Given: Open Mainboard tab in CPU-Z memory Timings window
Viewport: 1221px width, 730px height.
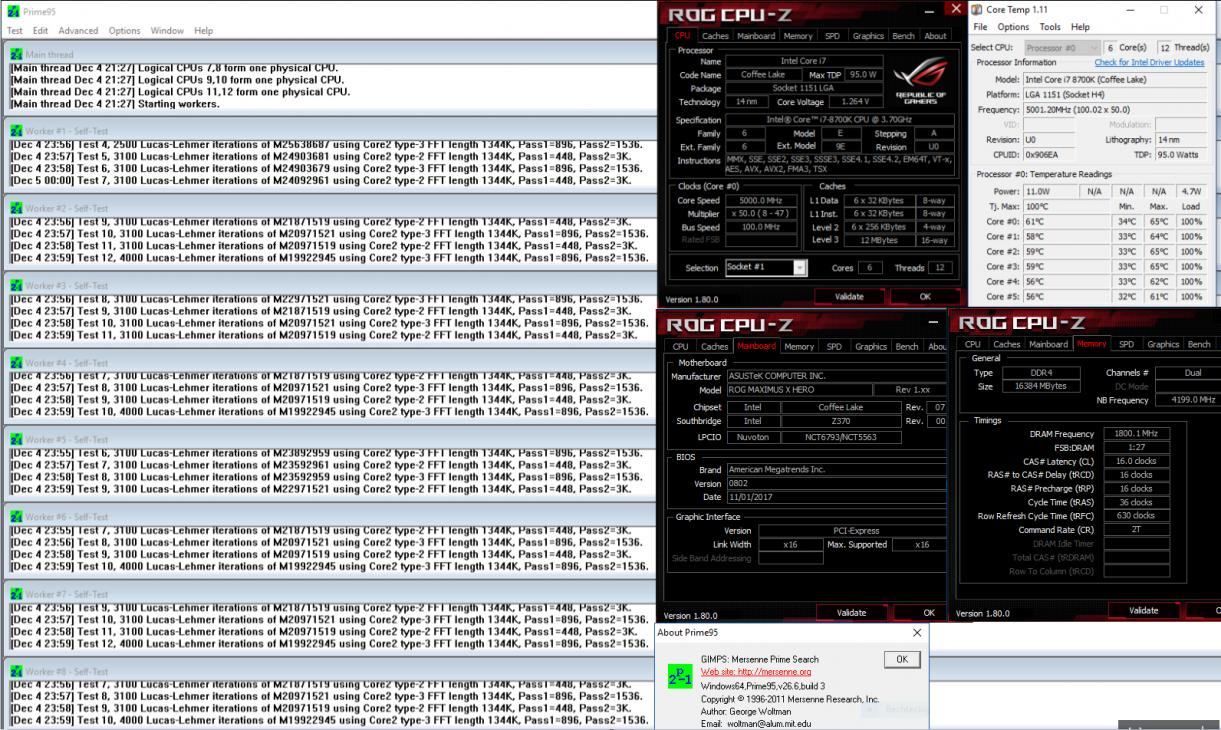Looking at the screenshot, I should coord(1049,344).
